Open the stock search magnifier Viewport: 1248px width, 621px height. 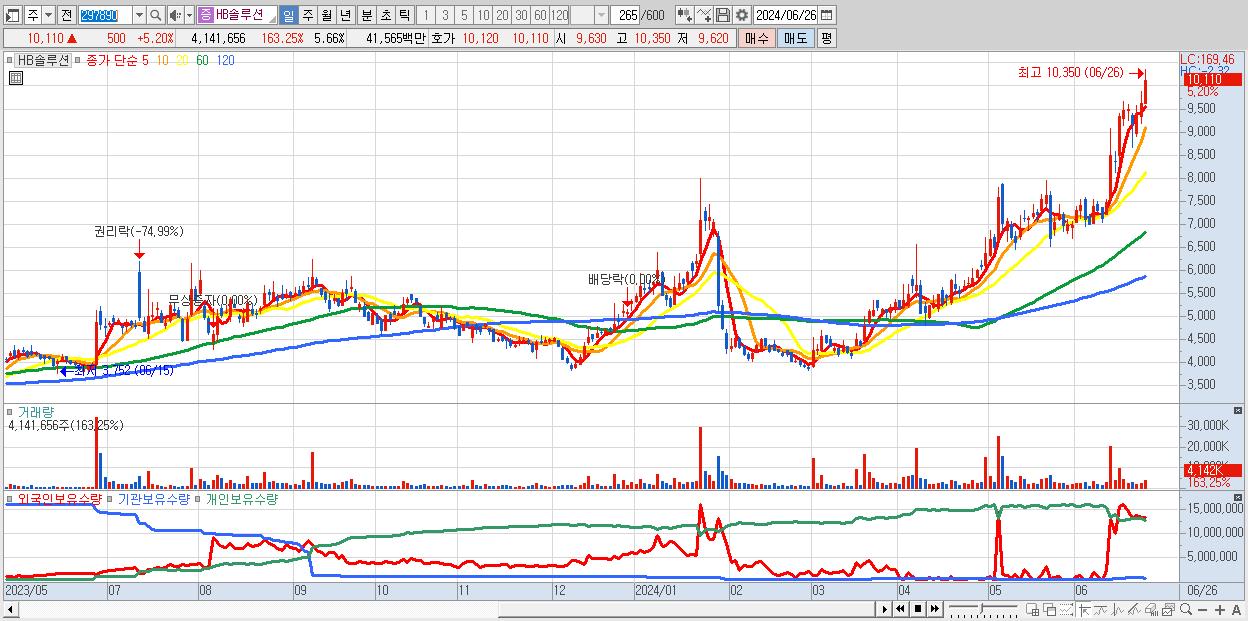[x=156, y=15]
